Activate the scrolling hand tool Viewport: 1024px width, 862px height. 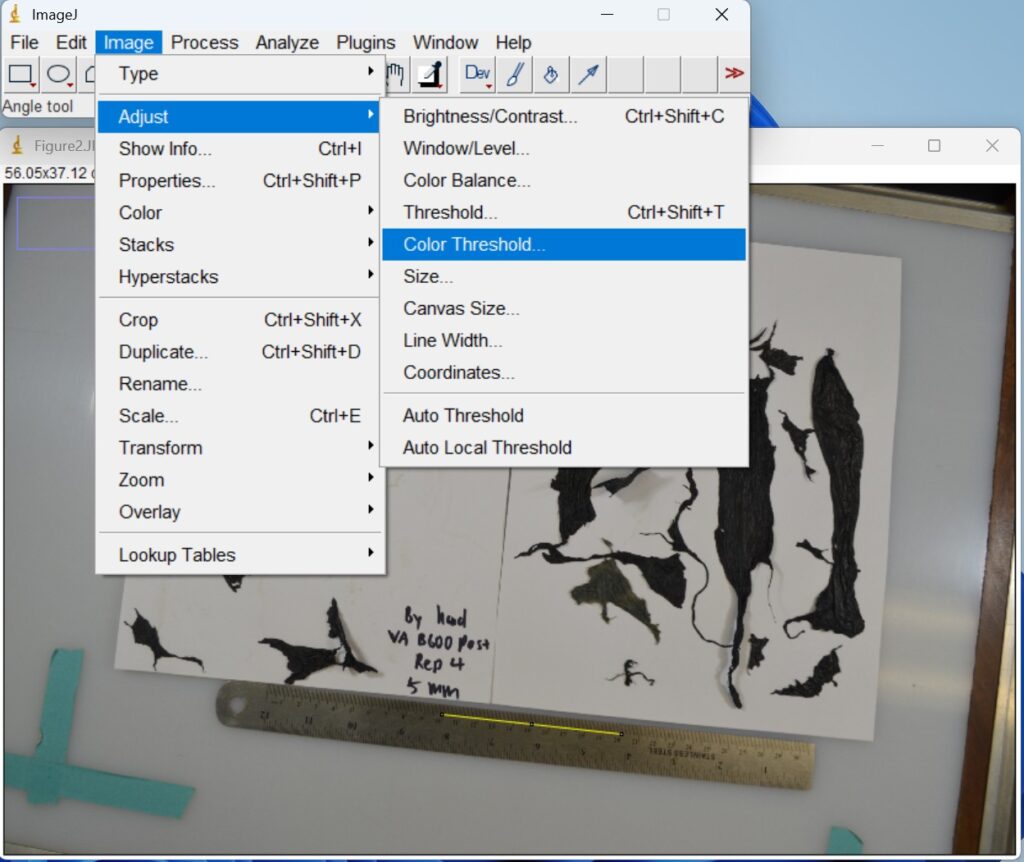(x=396, y=75)
